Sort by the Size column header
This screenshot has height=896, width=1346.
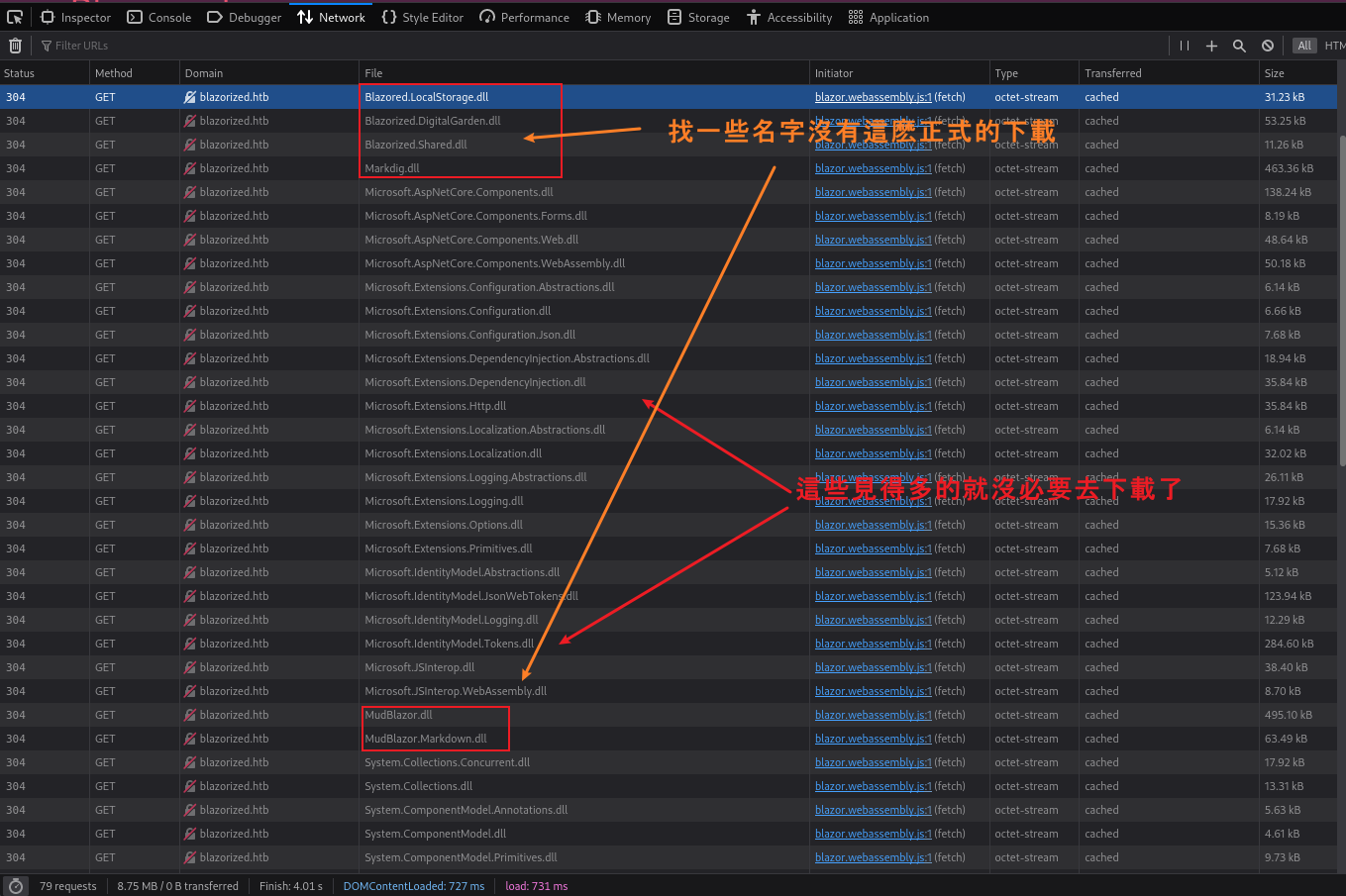pyautogui.click(x=1297, y=73)
